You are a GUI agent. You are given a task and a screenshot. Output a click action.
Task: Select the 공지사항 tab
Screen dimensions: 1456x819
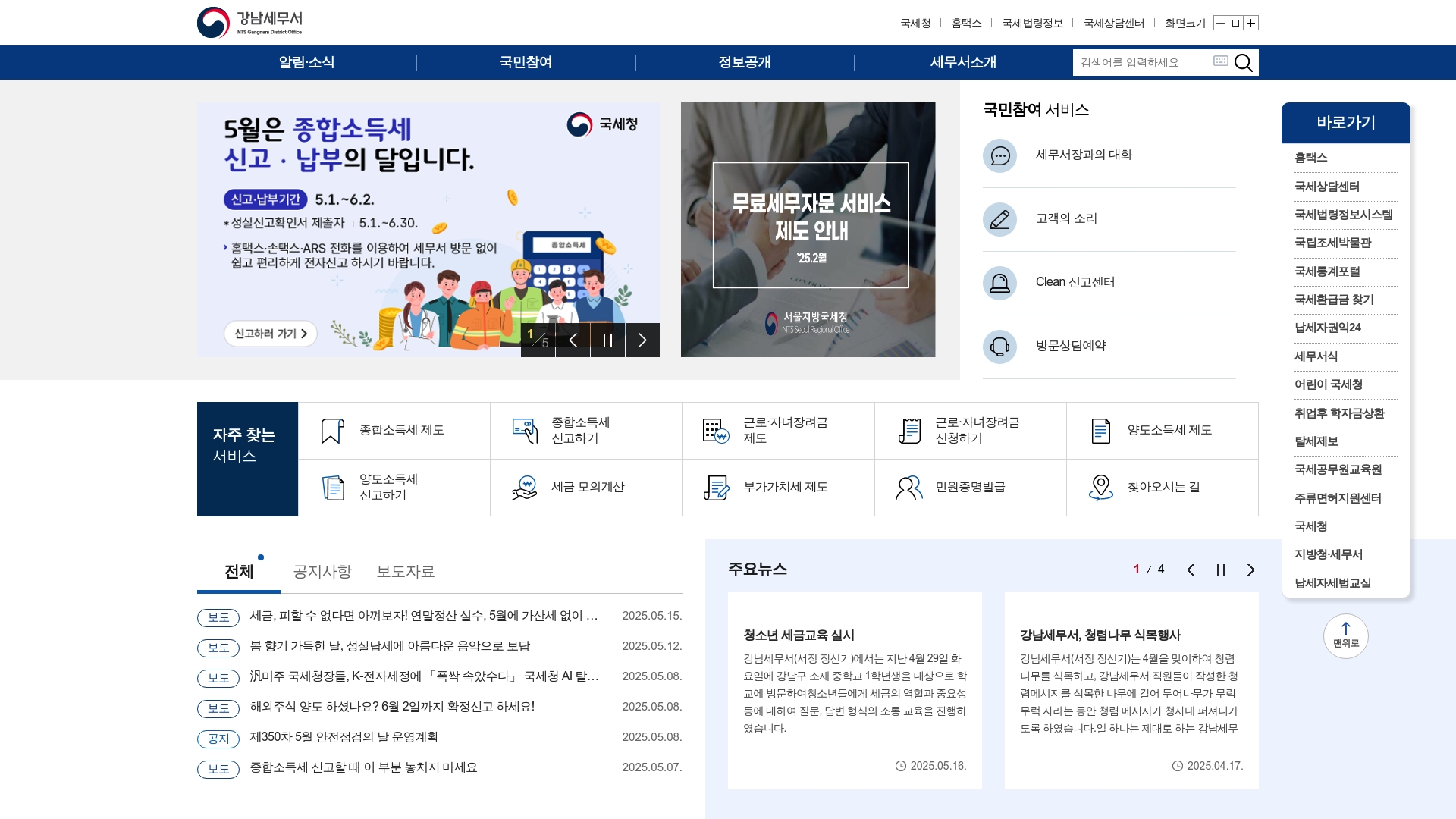click(322, 571)
